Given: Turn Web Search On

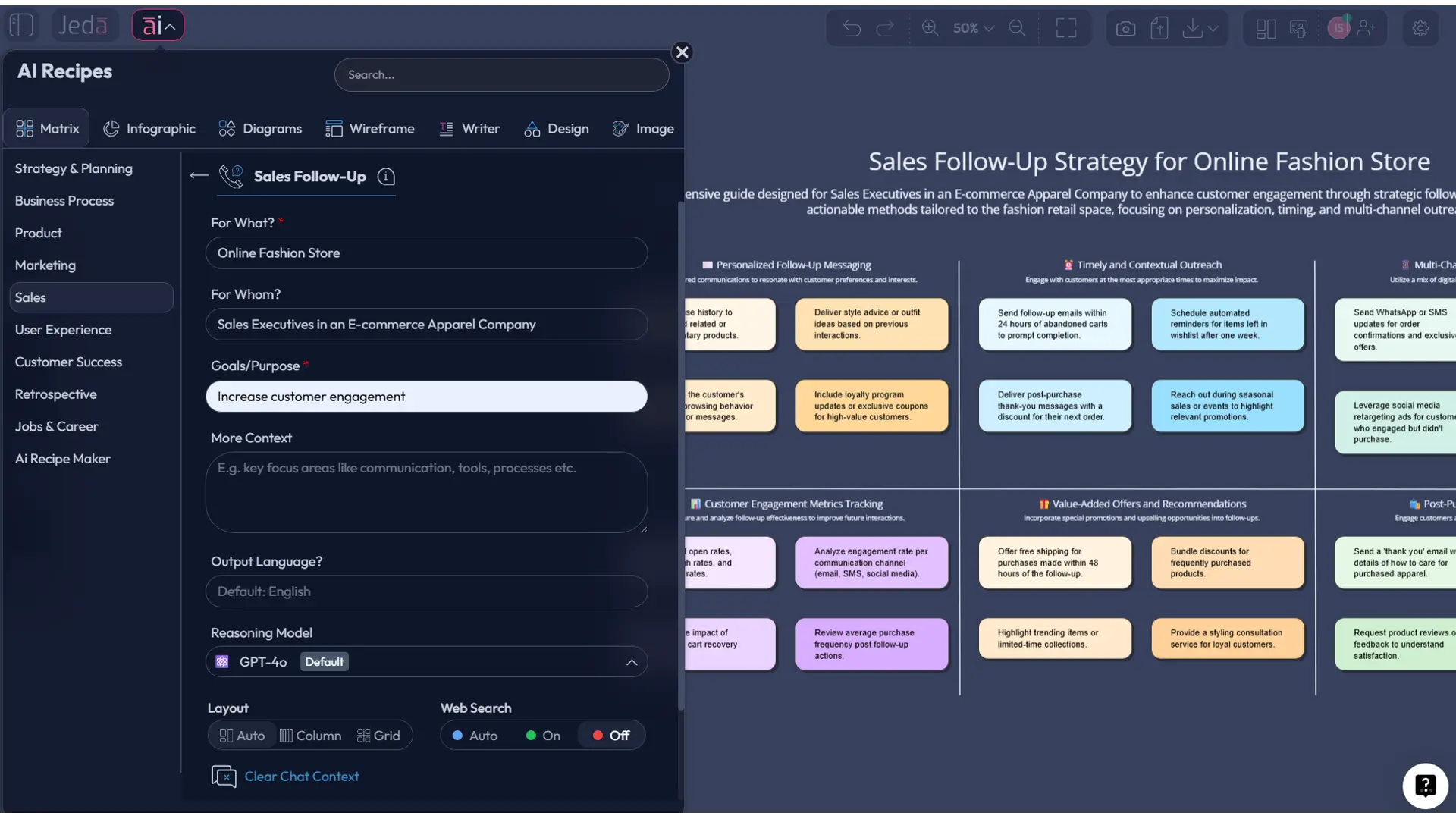Looking at the screenshot, I should [541, 735].
